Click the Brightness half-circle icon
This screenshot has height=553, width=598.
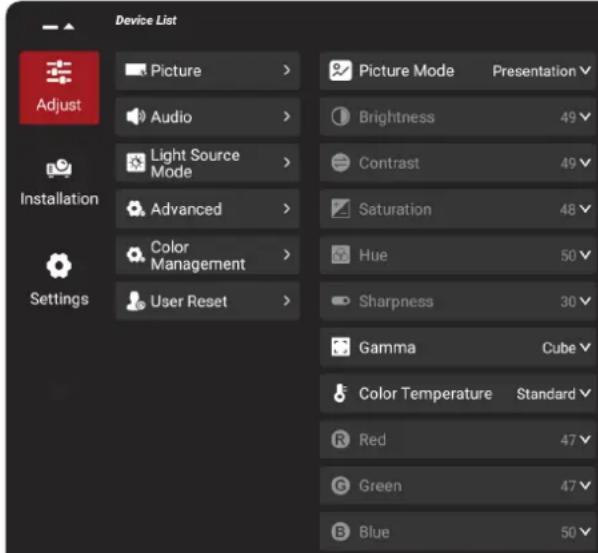pos(340,117)
